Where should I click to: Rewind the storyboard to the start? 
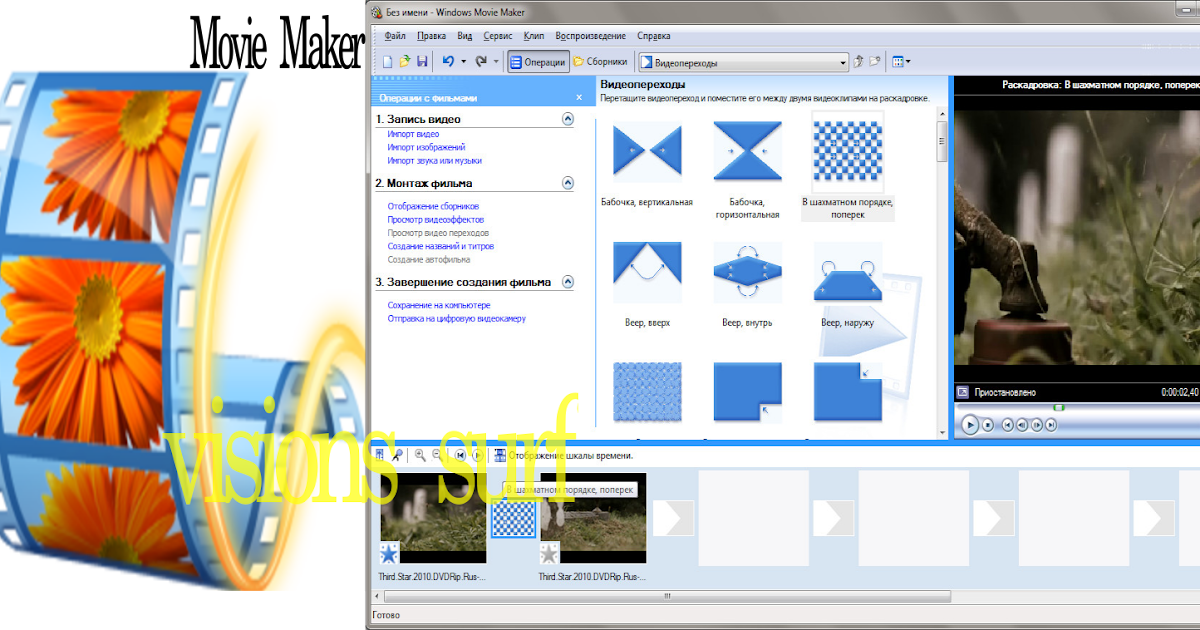coord(460,455)
